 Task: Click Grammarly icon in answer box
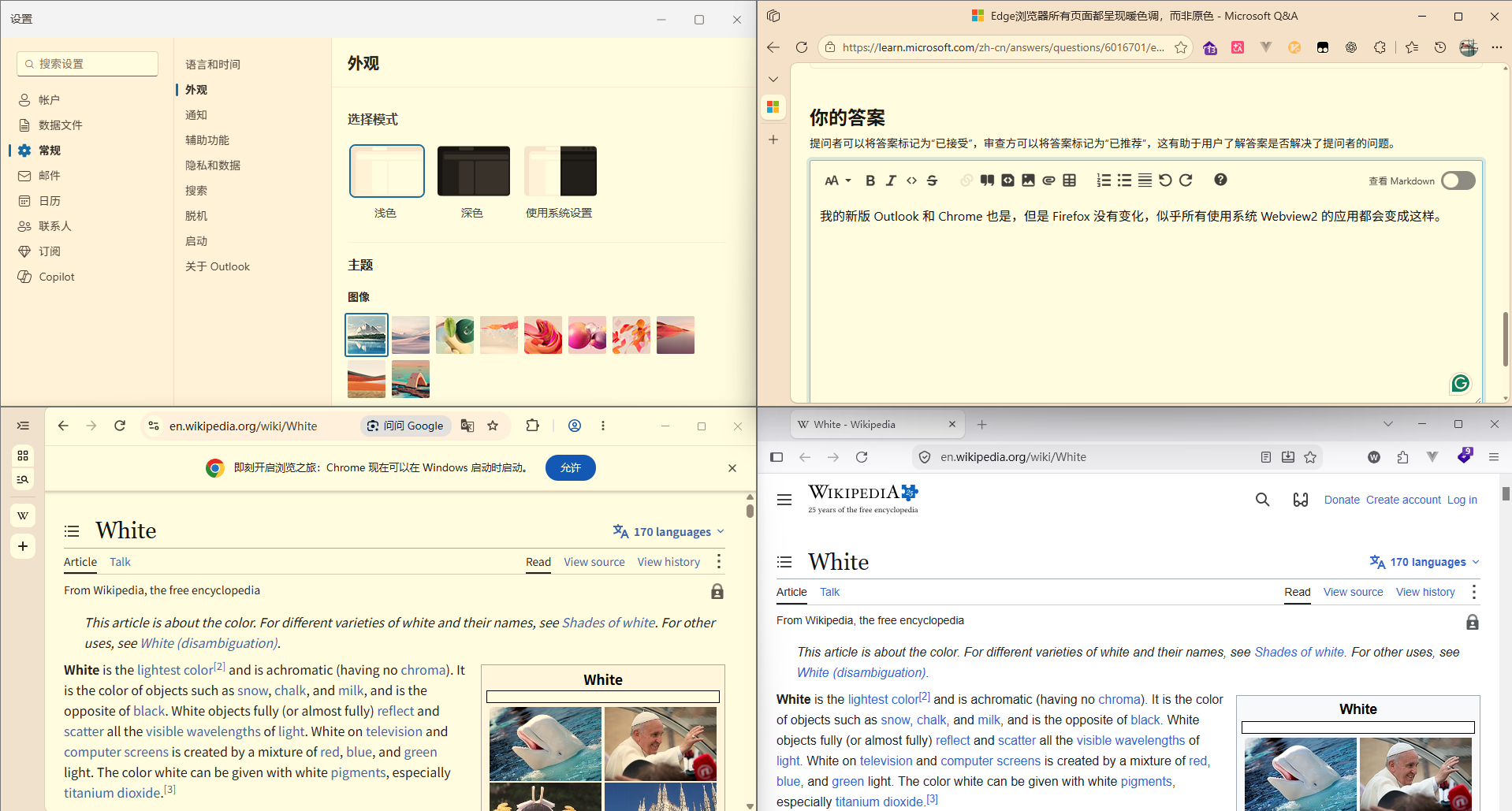(1460, 383)
